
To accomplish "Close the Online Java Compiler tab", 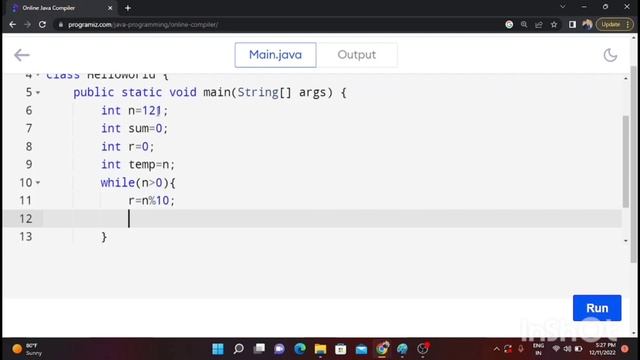I will click(x=110, y=8).
